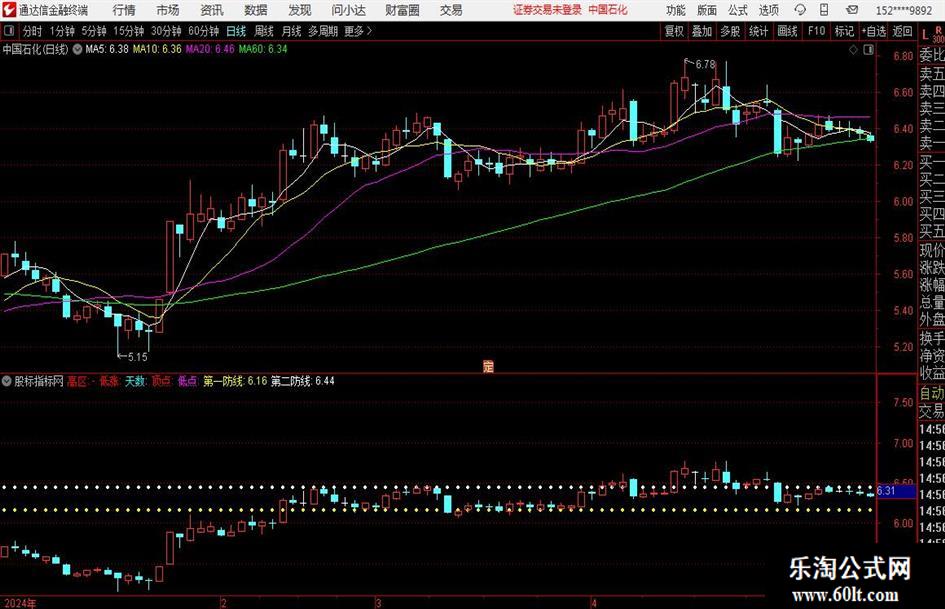The width and height of the screenshot is (945, 609).
Task: Open the 财富圈 menu
Action: [402, 10]
